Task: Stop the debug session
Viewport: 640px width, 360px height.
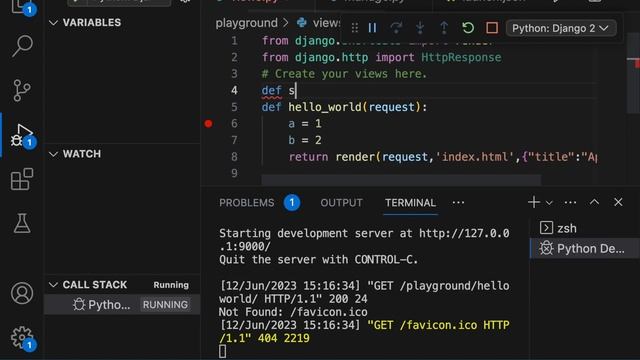Action: coord(492,28)
